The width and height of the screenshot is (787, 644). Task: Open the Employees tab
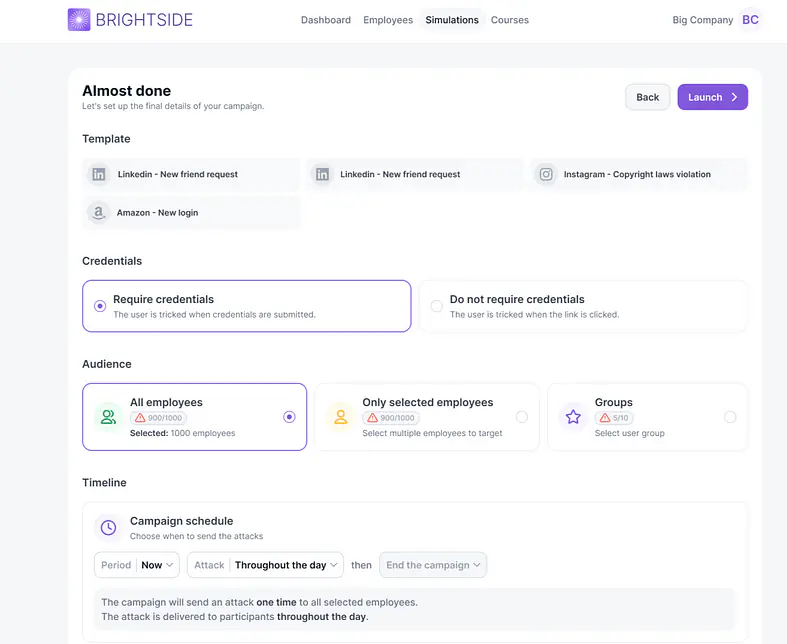tap(388, 20)
